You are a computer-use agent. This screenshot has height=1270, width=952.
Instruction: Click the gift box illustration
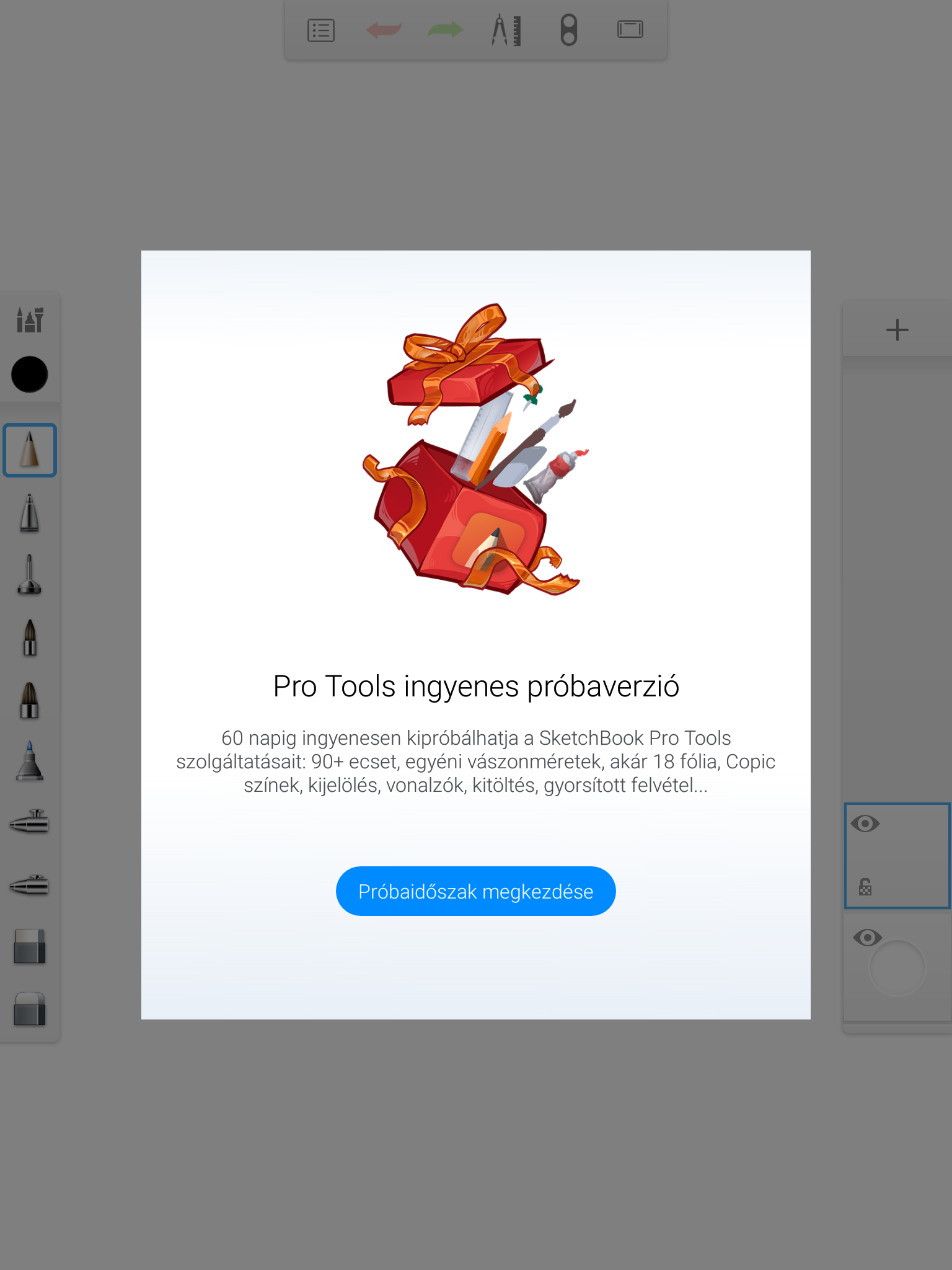tap(476, 449)
